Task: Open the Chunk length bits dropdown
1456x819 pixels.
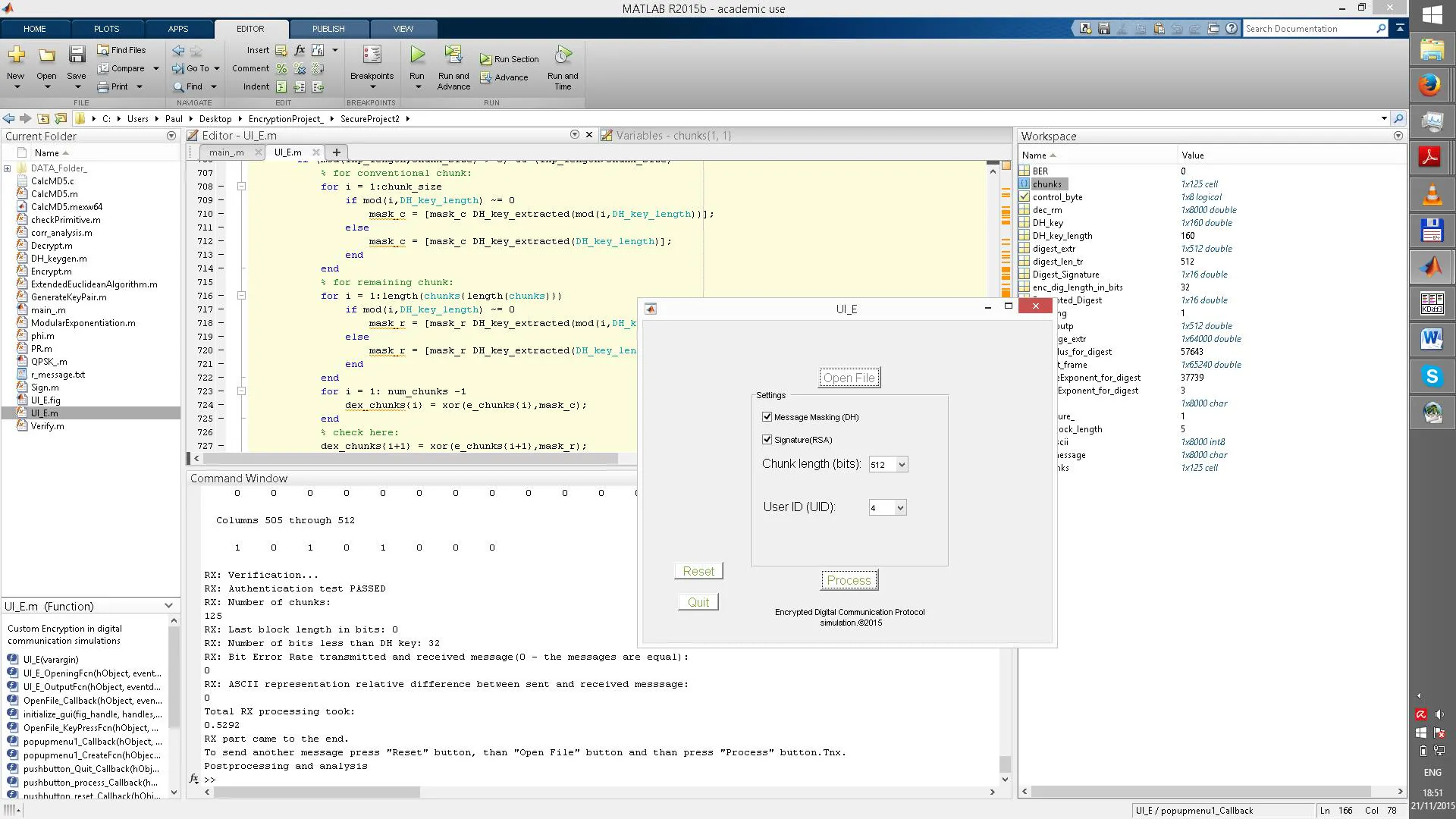Action: [x=889, y=465]
